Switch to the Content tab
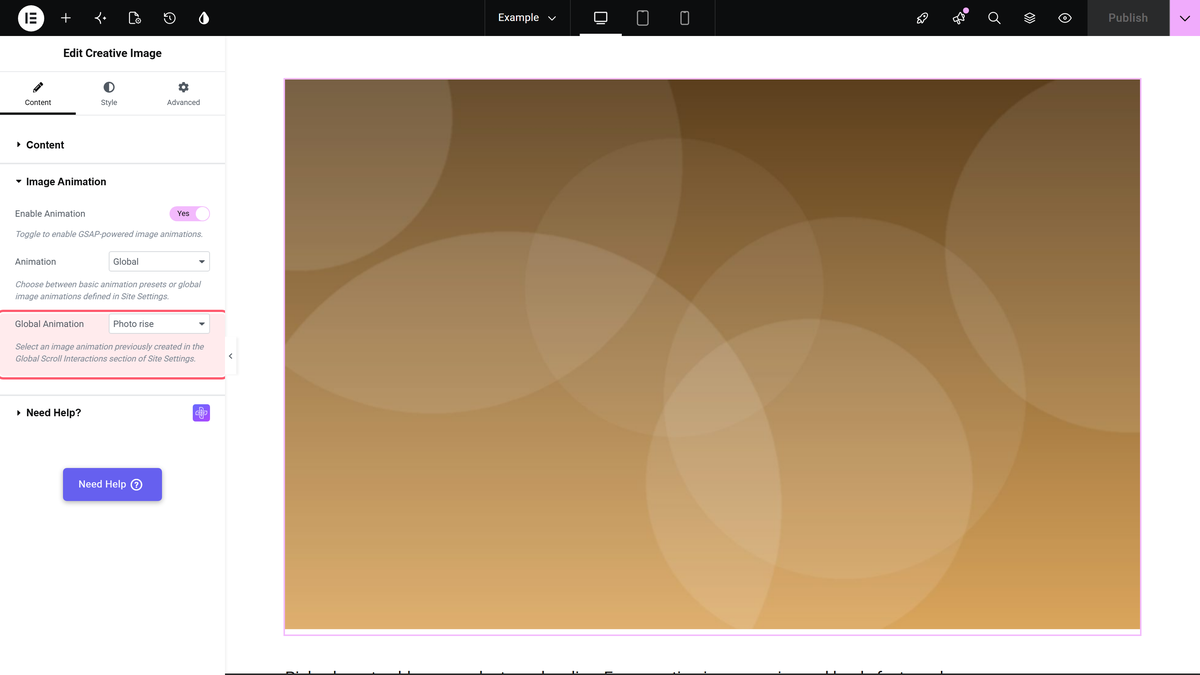Viewport: 1200px width, 675px height. (x=38, y=95)
